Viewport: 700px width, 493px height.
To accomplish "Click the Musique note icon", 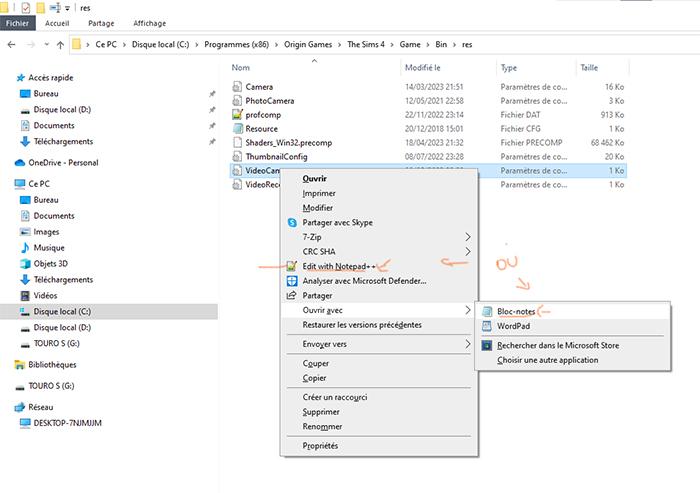I will click(x=25, y=247).
